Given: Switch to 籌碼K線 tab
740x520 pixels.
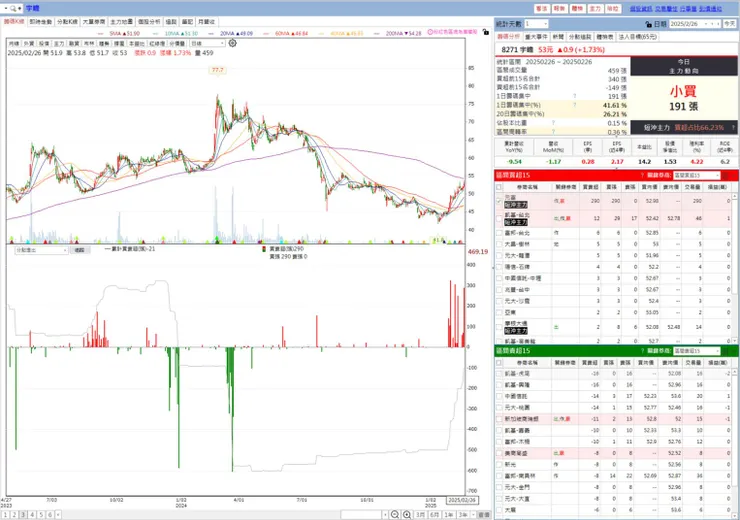Looking at the screenshot, I should point(14,22).
